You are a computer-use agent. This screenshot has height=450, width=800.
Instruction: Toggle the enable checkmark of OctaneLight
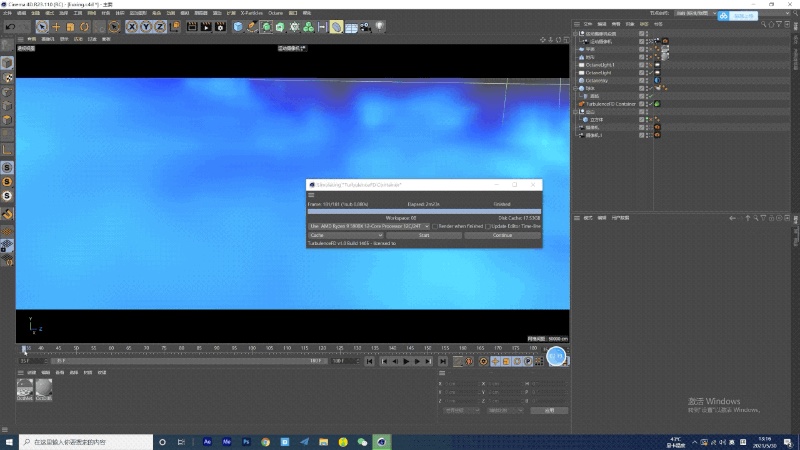coord(651,73)
